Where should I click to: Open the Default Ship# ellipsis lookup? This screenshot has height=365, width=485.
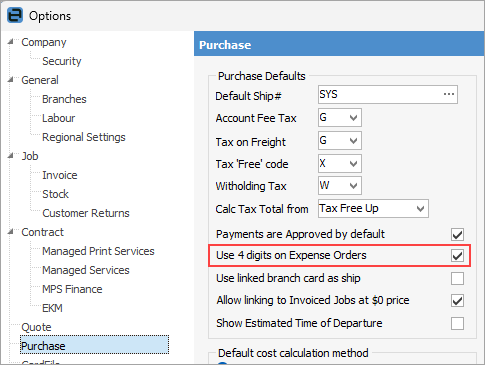pyautogui.click(x=449, y=94)
